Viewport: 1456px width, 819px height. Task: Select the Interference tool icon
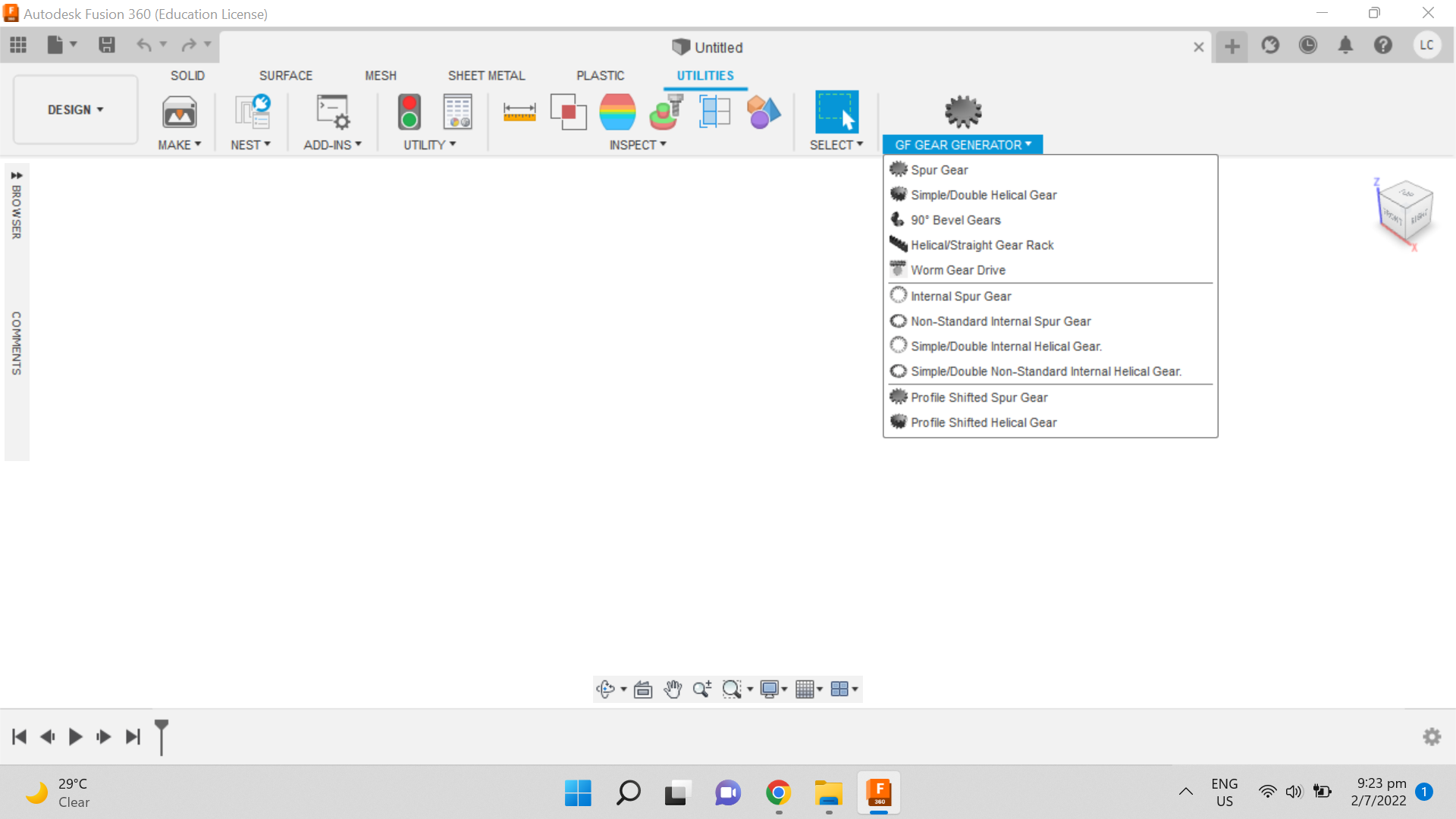pos(568,112)
